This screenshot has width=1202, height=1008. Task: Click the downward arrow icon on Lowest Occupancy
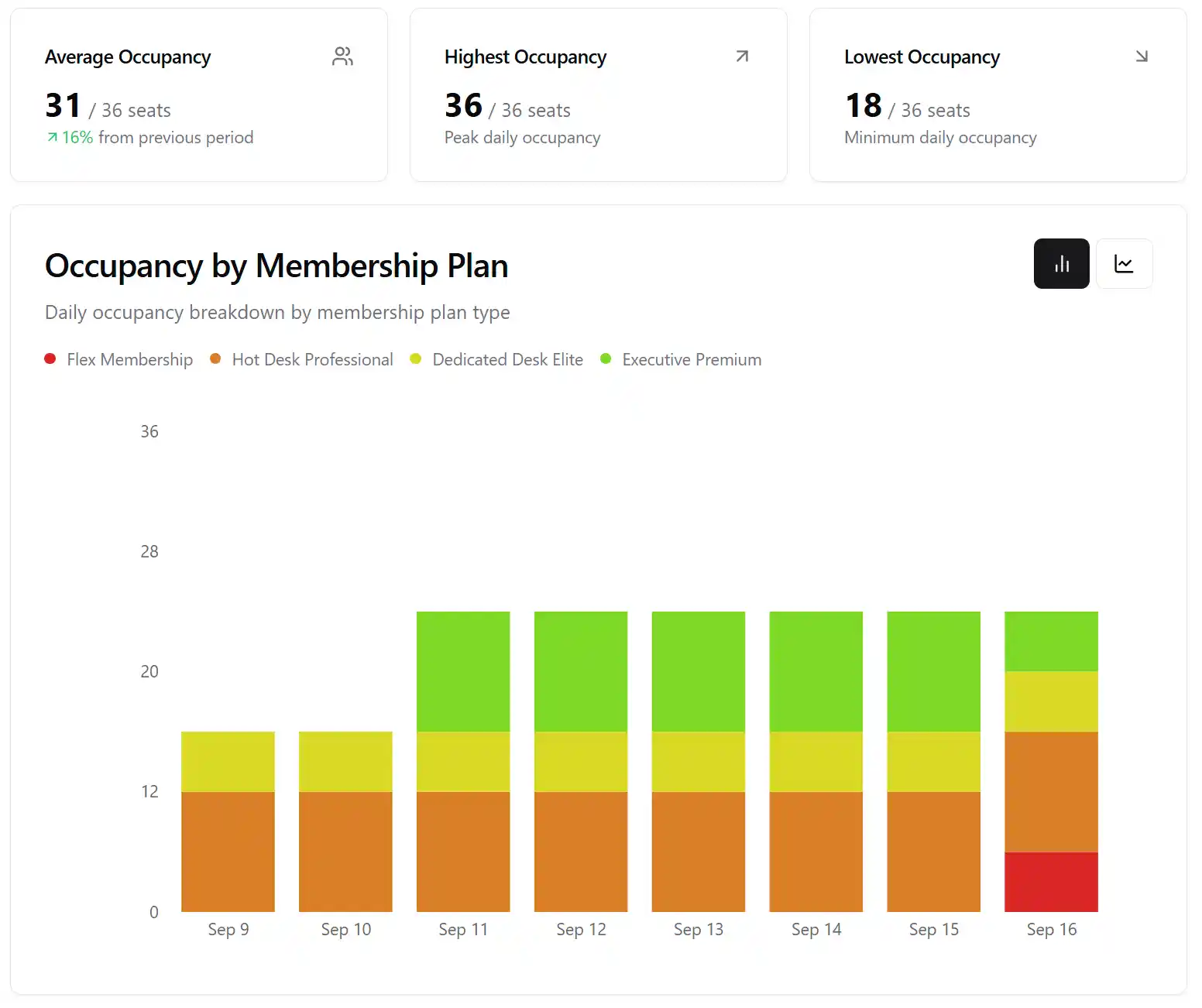1142,57
